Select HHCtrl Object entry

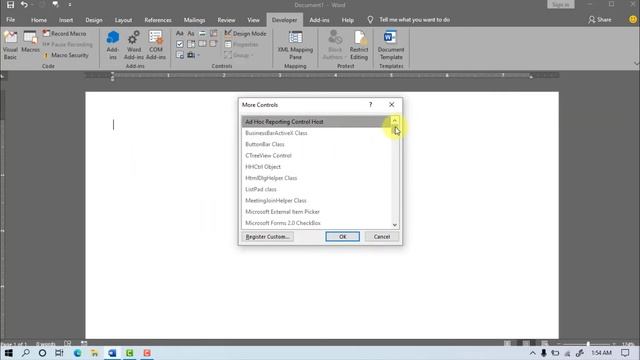click(x=316, y=167)
